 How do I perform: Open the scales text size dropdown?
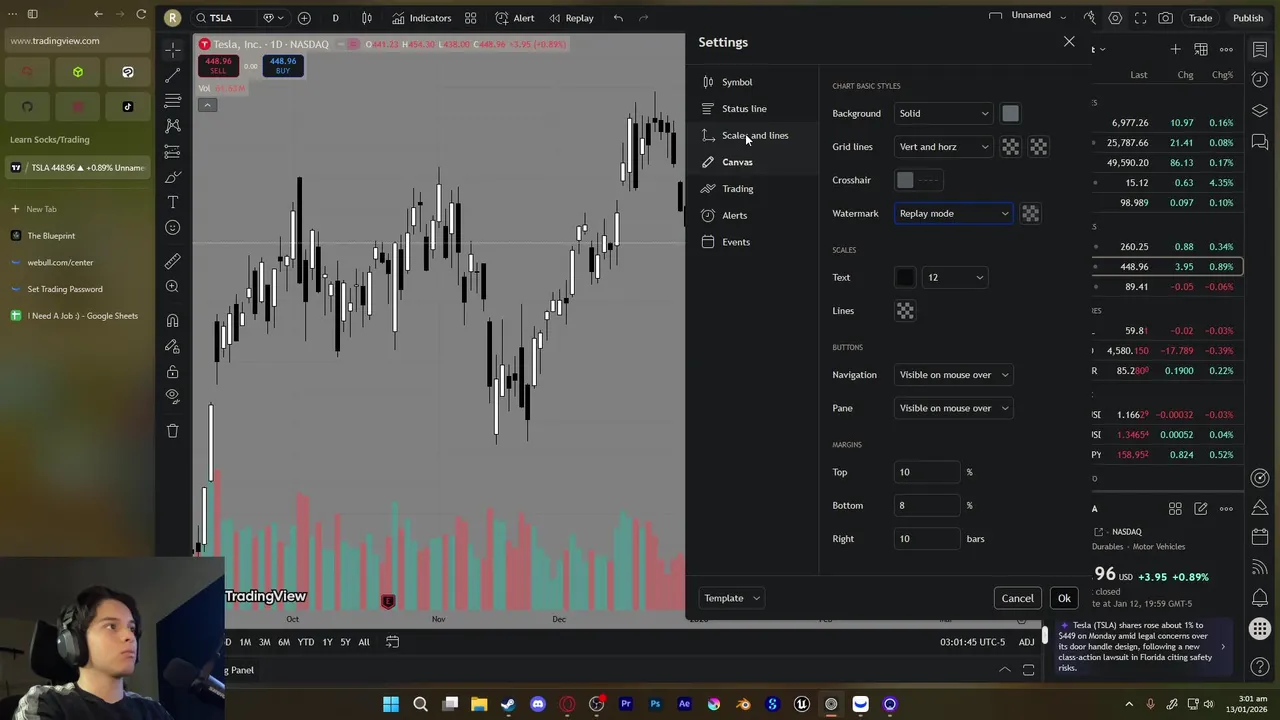pos(955,277)
